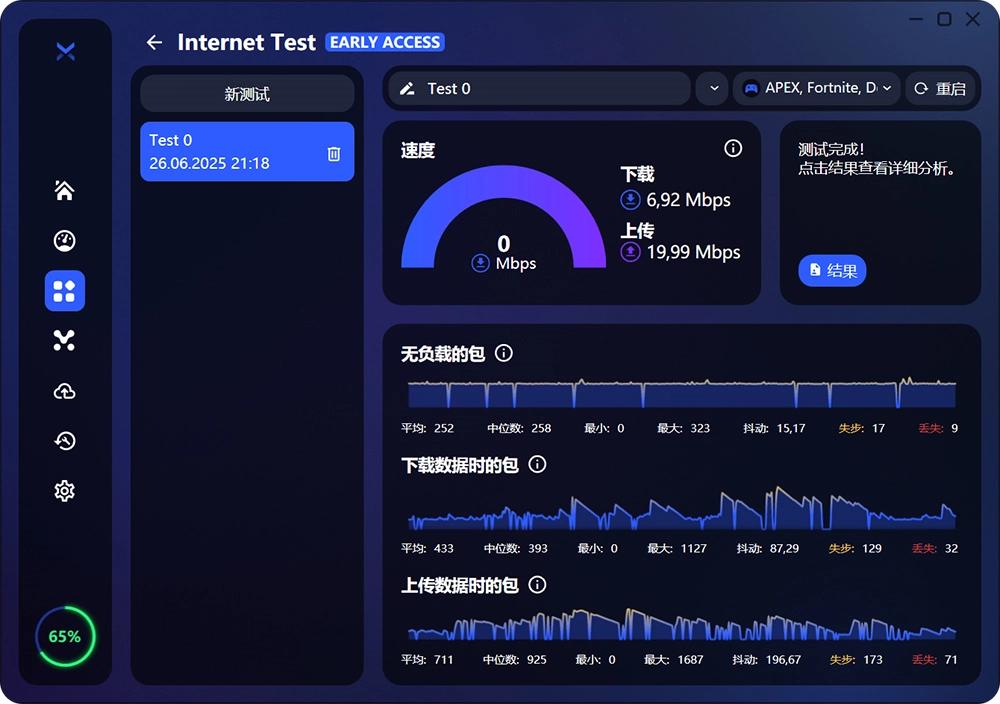Open the APEX, Fortnite games dropdown
Image resolution: width=1000 pixels, height=704 pixels.
tap(816, 89)
